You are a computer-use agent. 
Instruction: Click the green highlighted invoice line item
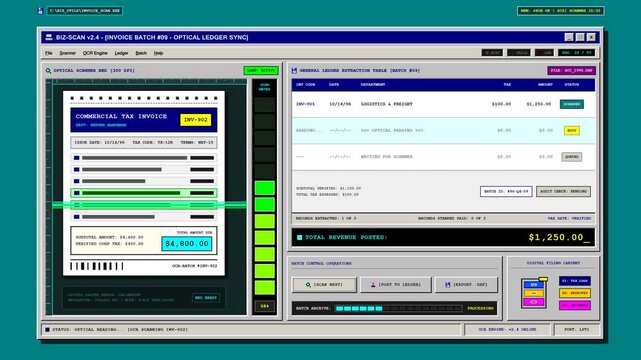pyautogui.click(x=144, y=193)
